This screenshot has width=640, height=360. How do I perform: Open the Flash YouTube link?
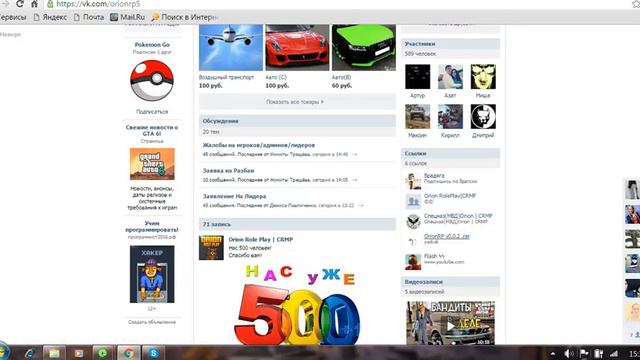click(x=434, y=256)
